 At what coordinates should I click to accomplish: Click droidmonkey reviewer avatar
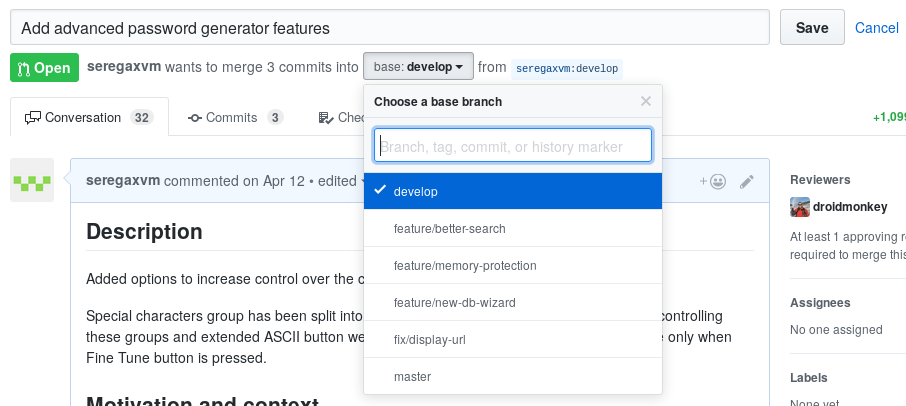click(800, 207)
